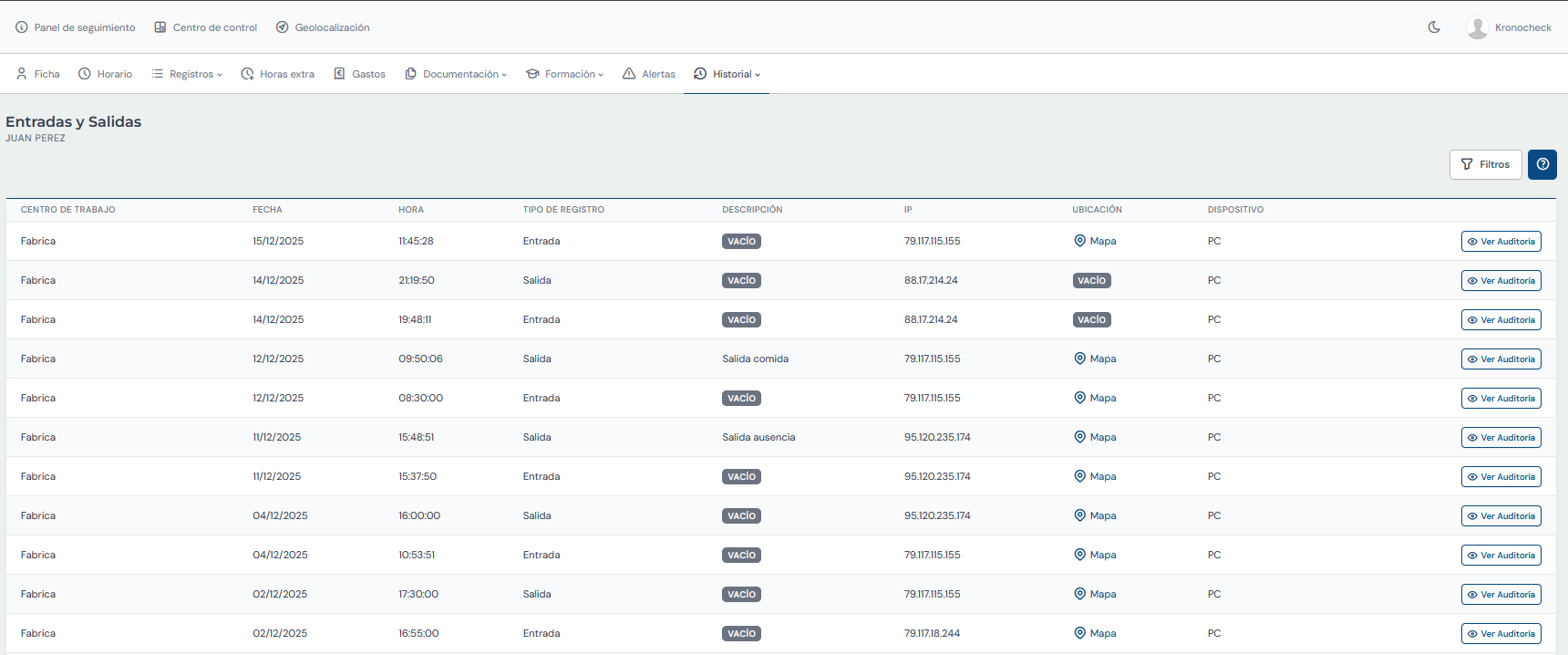
Task: Sort by the FECHA column header
Action: pos(267,210)
